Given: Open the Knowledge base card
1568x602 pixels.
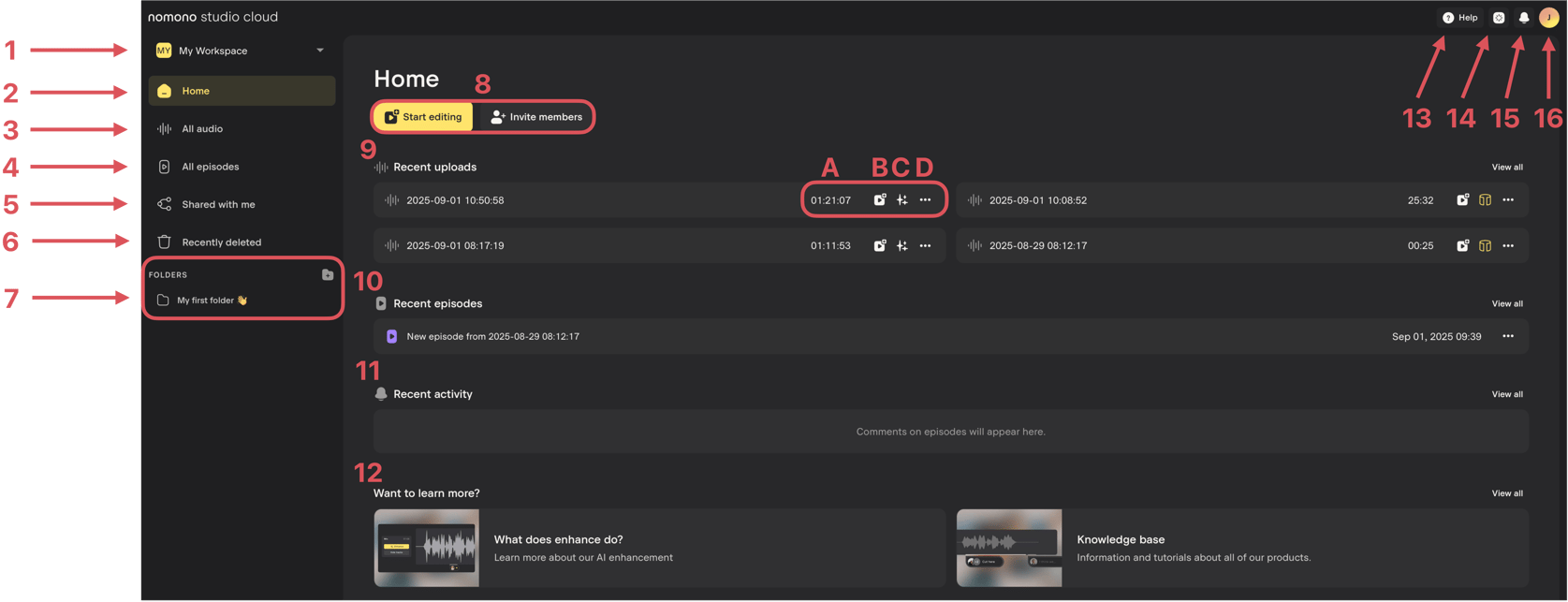Looking at the screenshot, I should click(x=1242, y=548).
